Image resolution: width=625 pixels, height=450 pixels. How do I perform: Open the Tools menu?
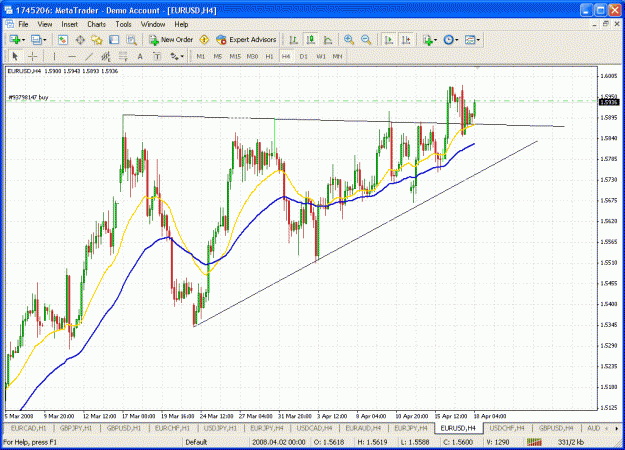tap(123, 24)
